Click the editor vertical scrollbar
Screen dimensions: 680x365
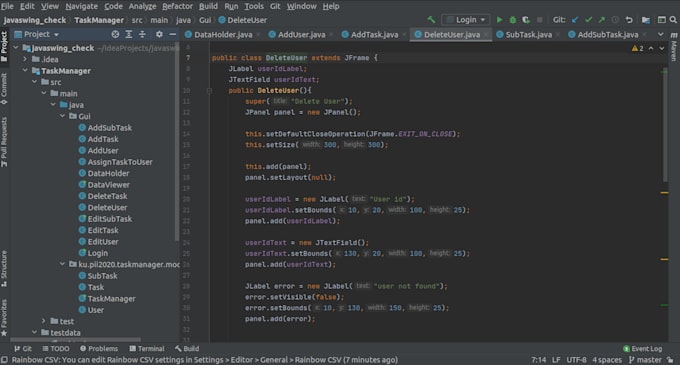click(665, 126)
